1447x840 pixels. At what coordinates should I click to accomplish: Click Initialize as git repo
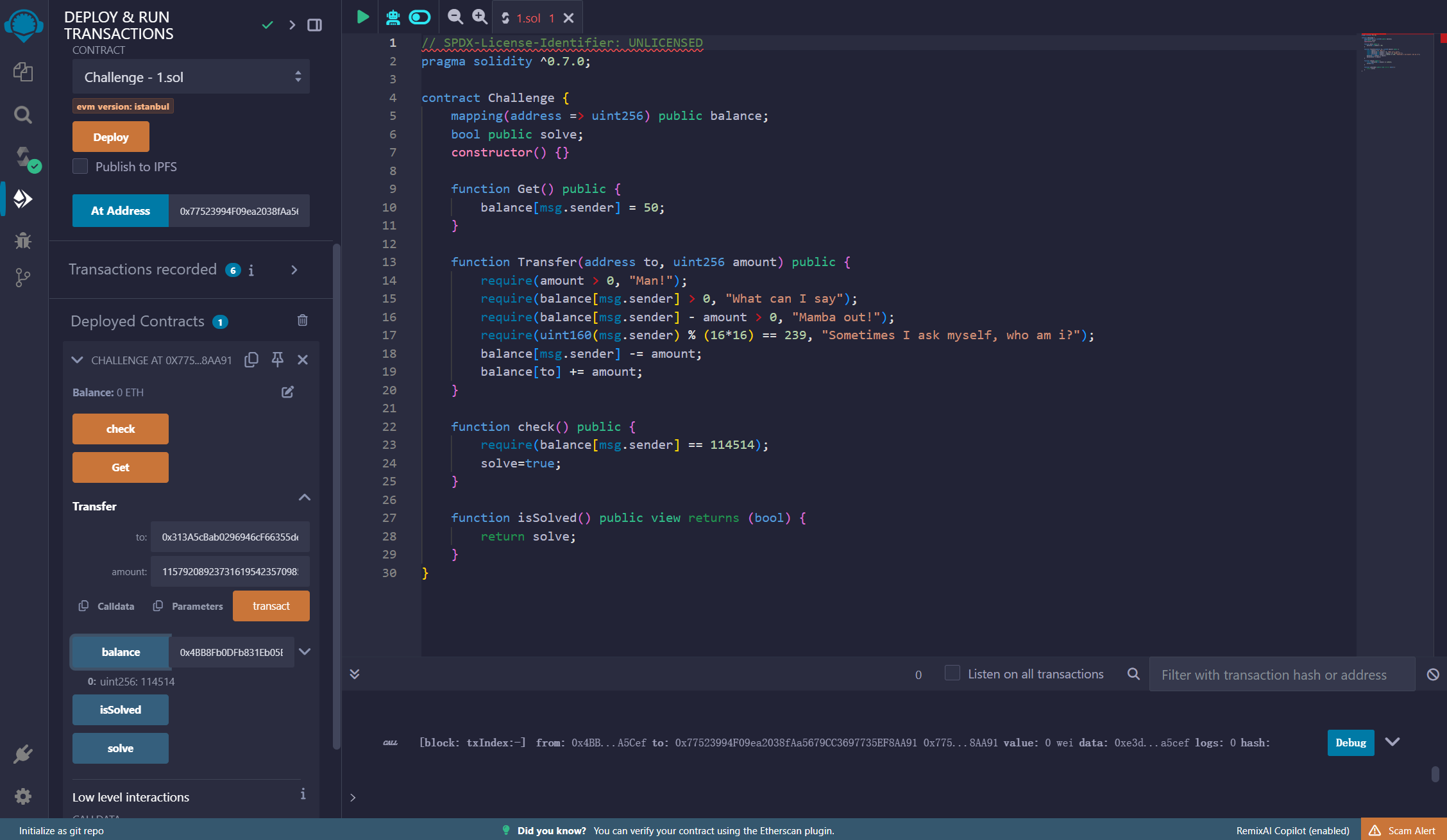[62, 830]
